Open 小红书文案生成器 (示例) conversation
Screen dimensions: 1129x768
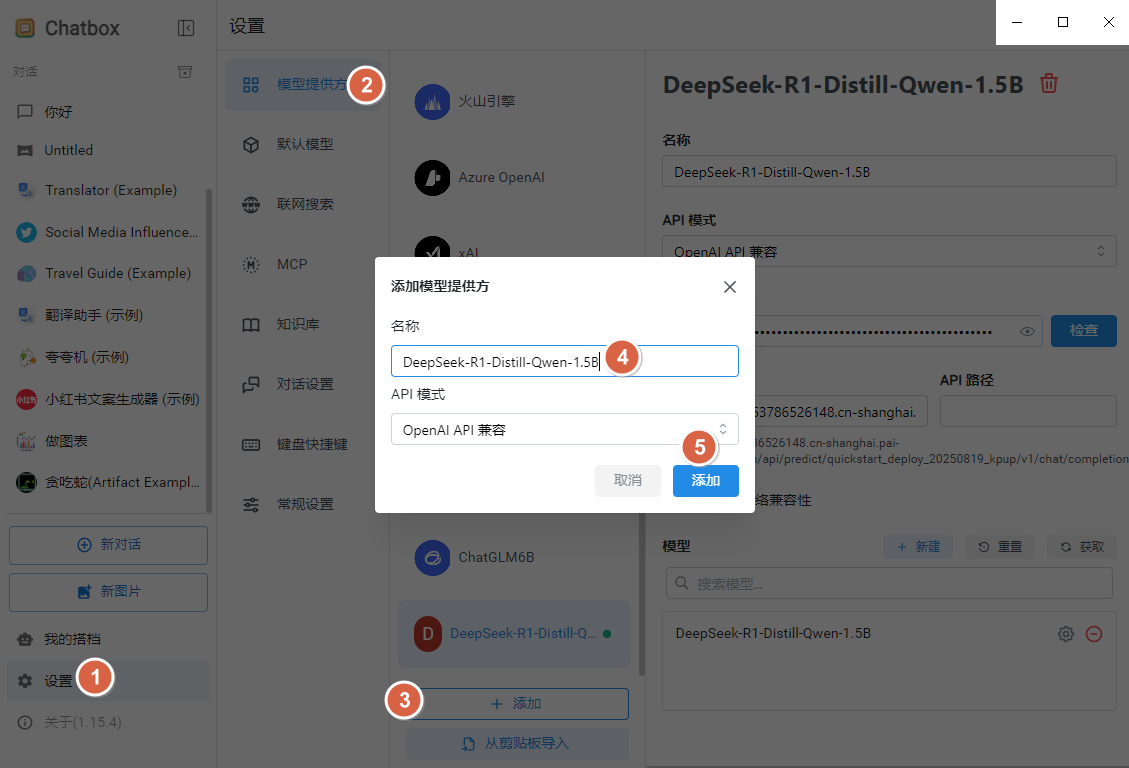[x=108, y=399]
